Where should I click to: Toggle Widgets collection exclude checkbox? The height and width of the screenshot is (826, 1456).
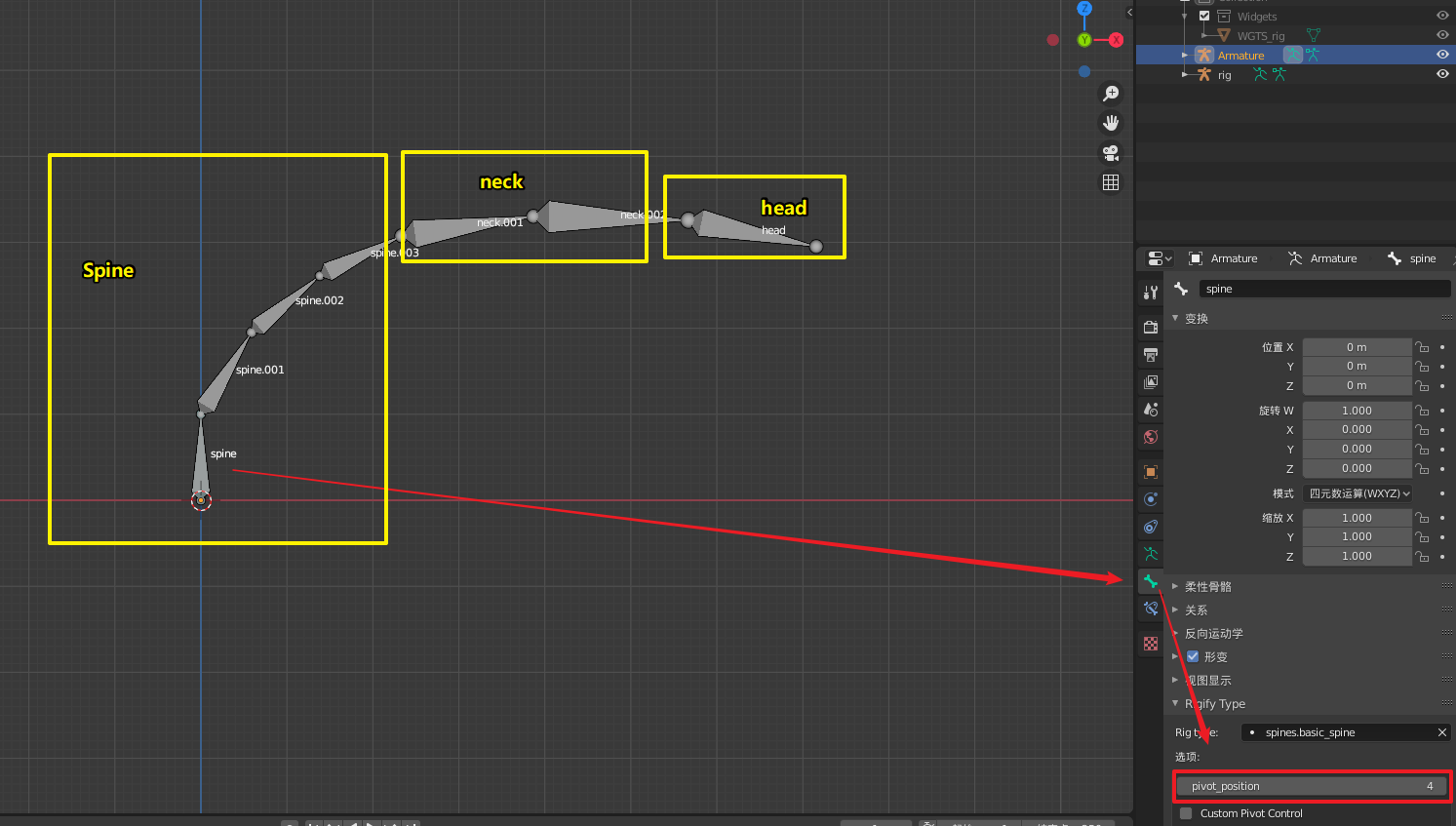click(x=1204, y=16)
